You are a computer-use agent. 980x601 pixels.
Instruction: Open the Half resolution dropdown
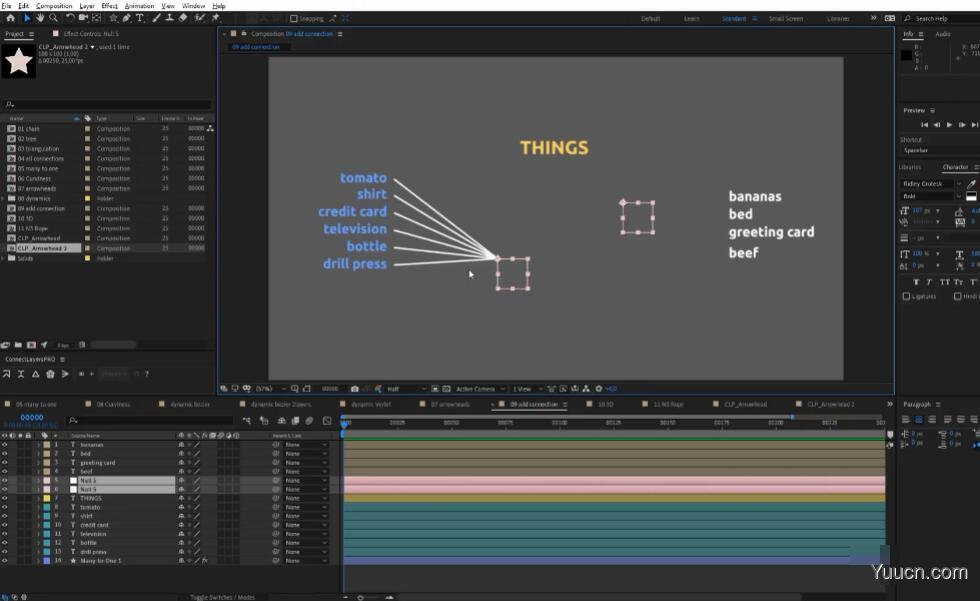click(406, 389)
